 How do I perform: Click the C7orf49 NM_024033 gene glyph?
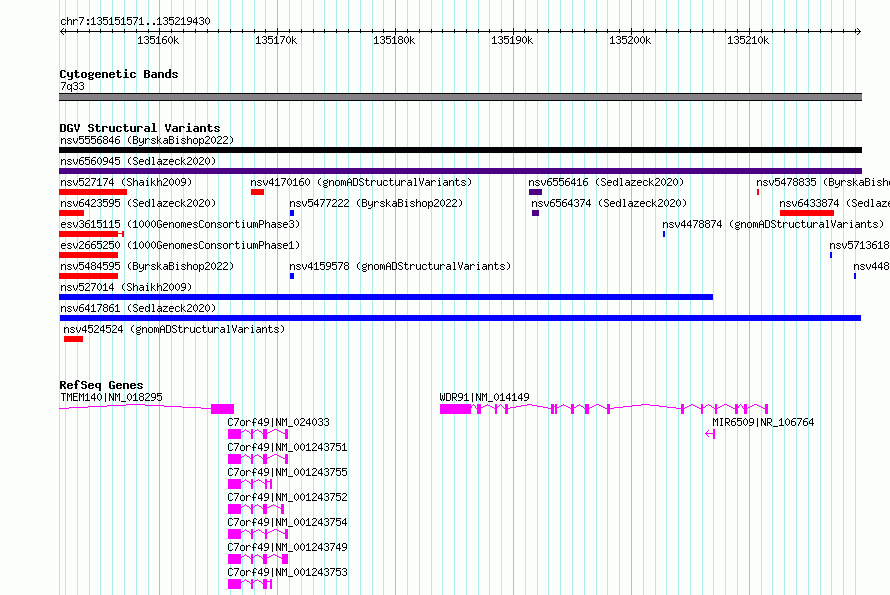click(258, 434)
